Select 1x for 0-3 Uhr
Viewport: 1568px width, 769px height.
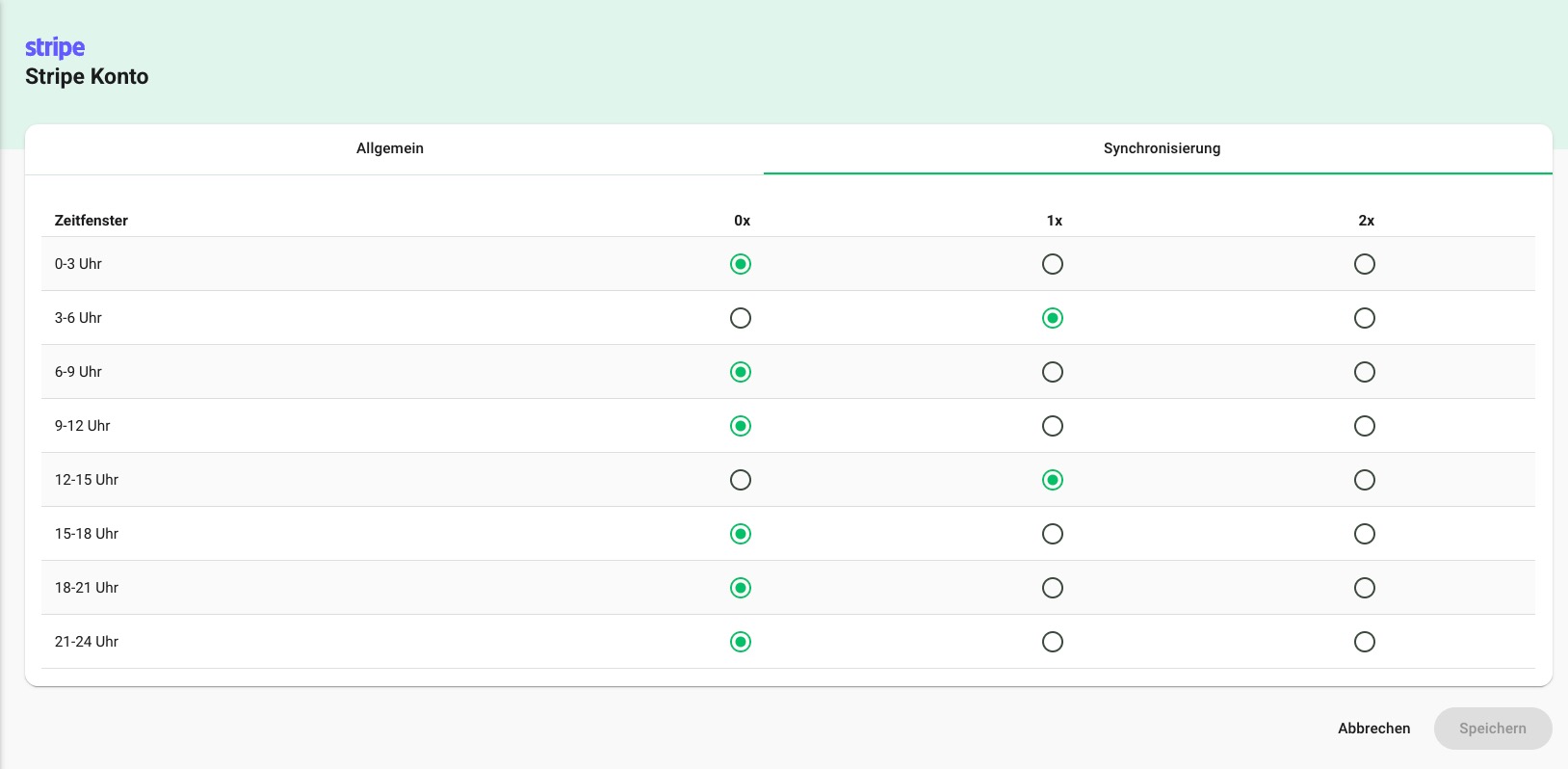tap(1053, 264)
